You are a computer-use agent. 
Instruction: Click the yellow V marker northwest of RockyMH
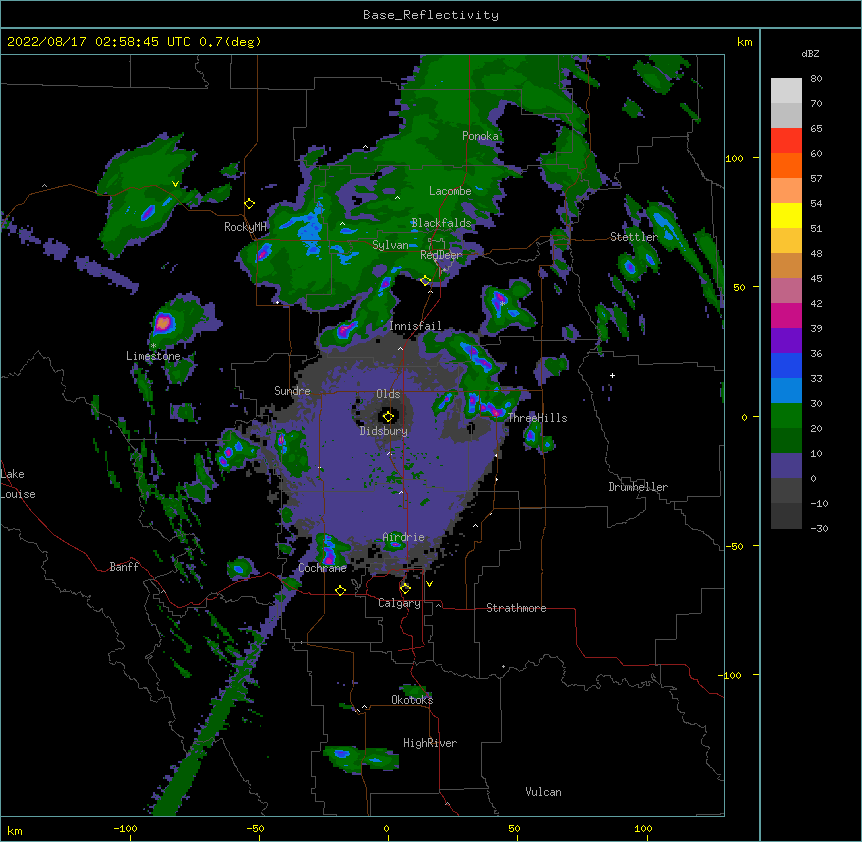[x=175, y=184]
